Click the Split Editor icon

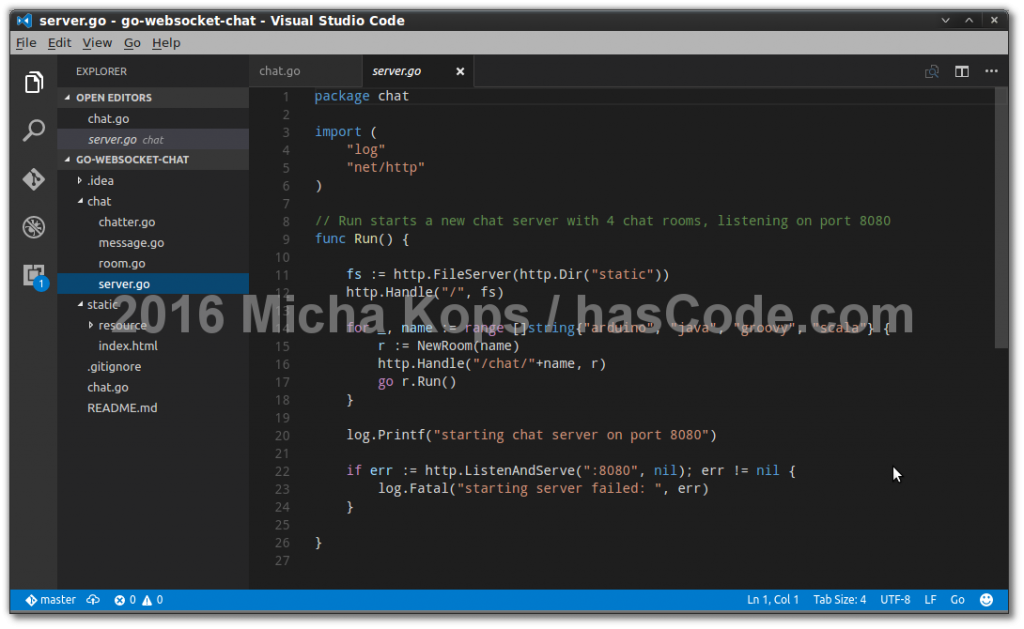[x=961, y=71]
